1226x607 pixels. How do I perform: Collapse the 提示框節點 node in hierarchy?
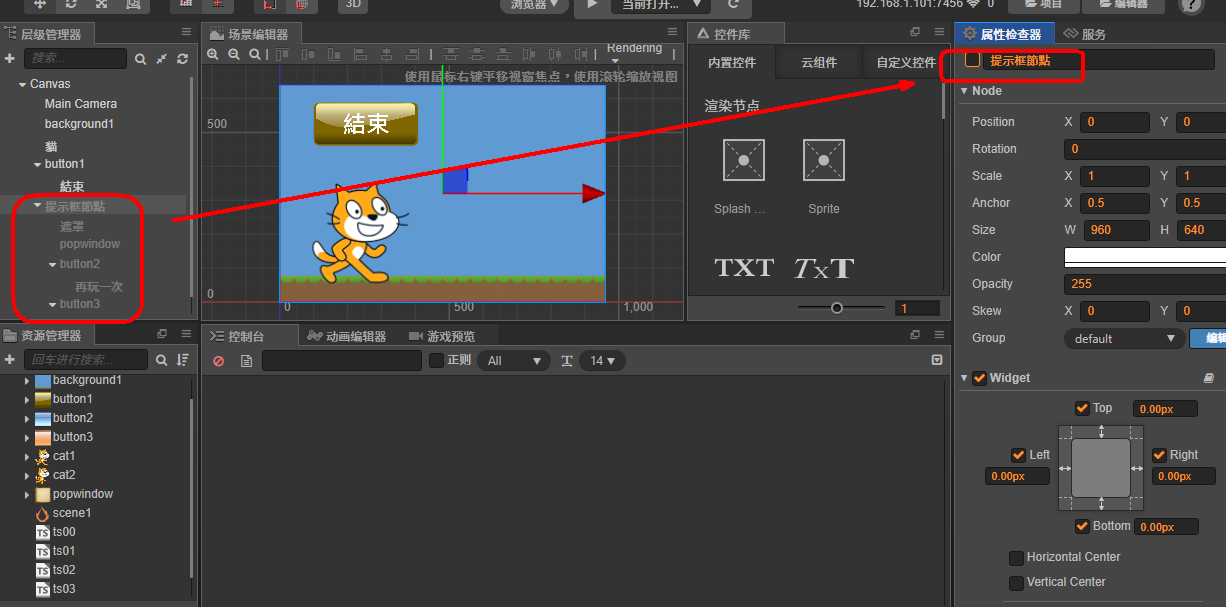click(37, 206)
